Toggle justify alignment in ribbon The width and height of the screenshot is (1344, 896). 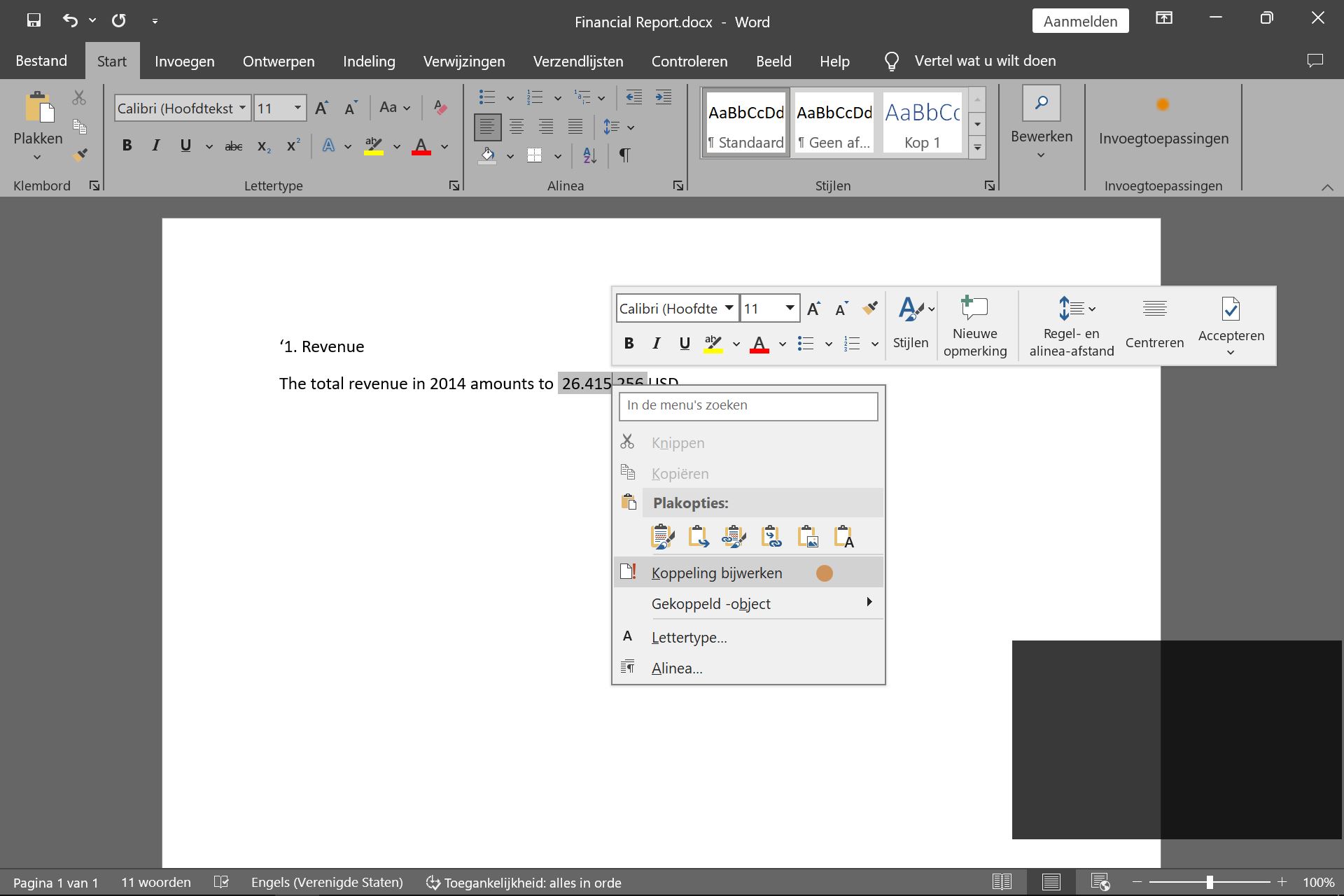click(x=575, y=127)
